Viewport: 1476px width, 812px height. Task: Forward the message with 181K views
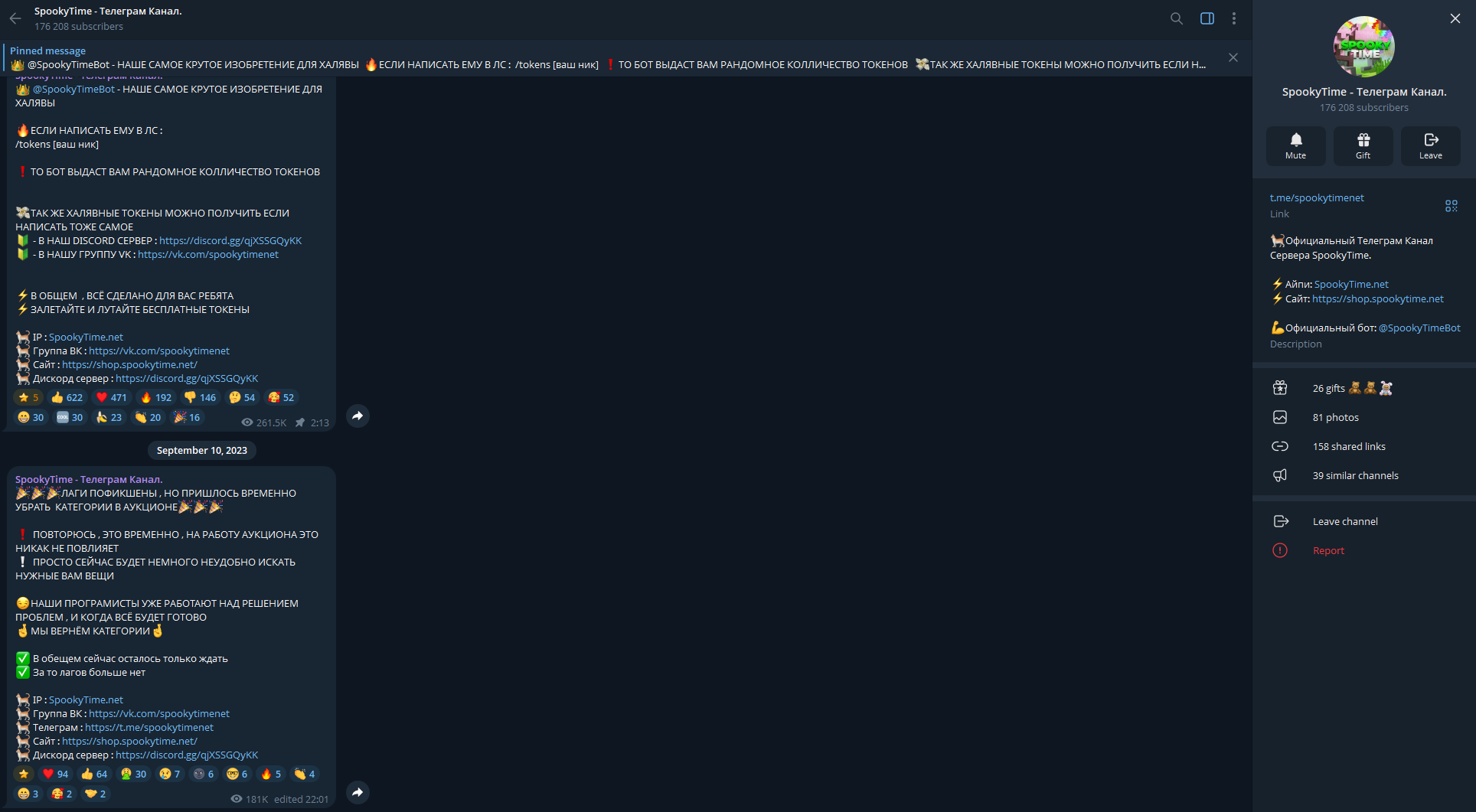(358, 792)
